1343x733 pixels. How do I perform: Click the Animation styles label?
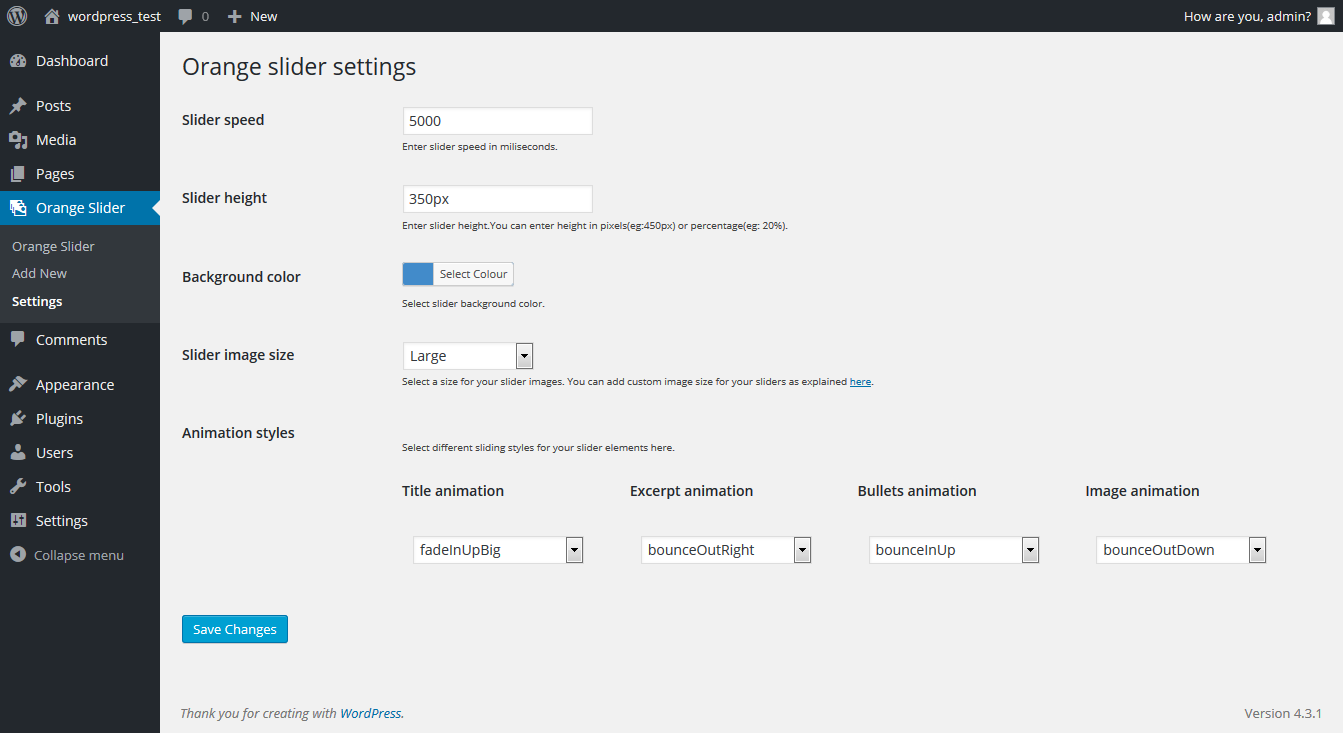pos(238,433)
